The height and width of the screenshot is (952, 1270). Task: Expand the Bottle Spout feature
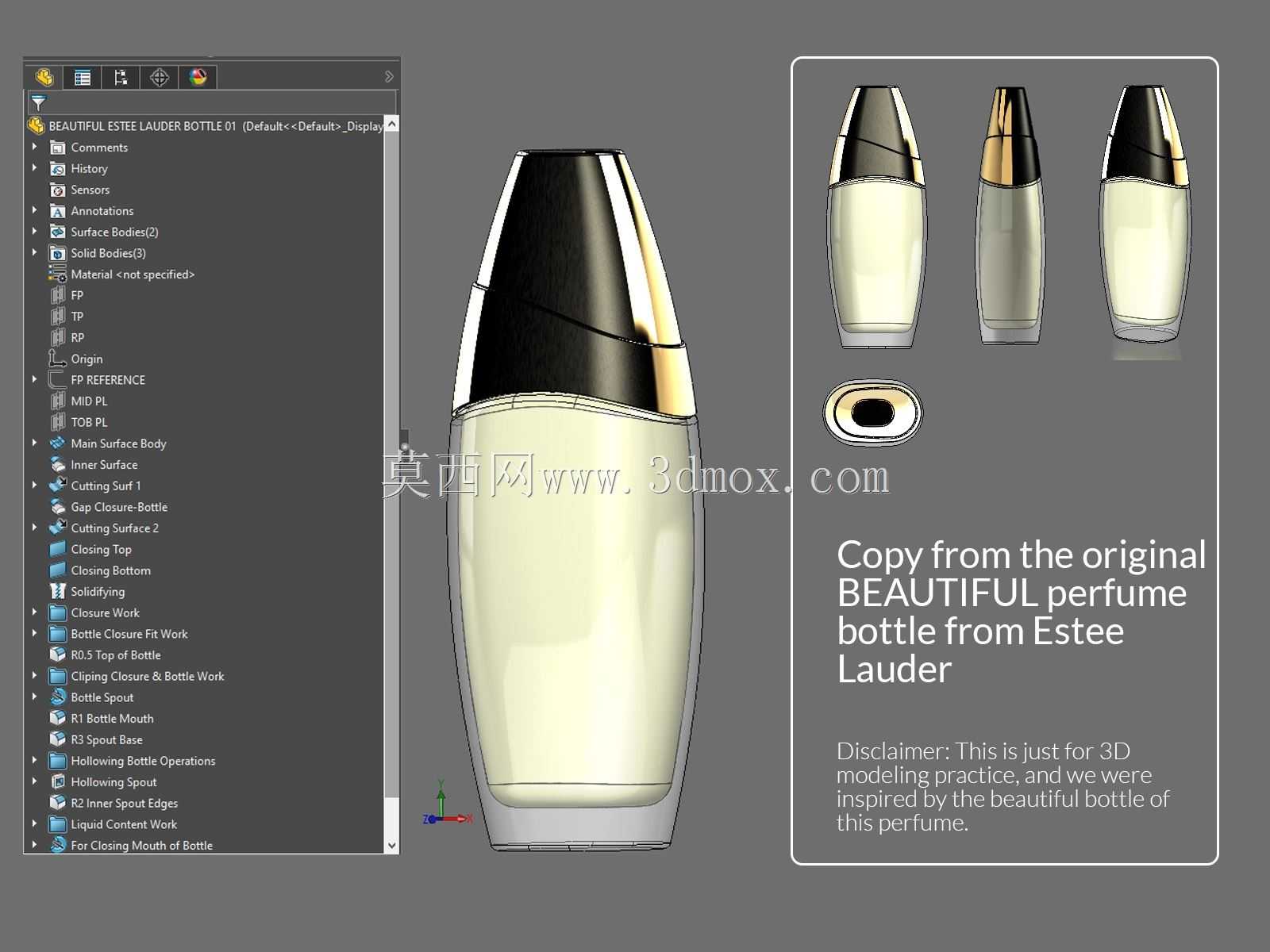(35, 697)
